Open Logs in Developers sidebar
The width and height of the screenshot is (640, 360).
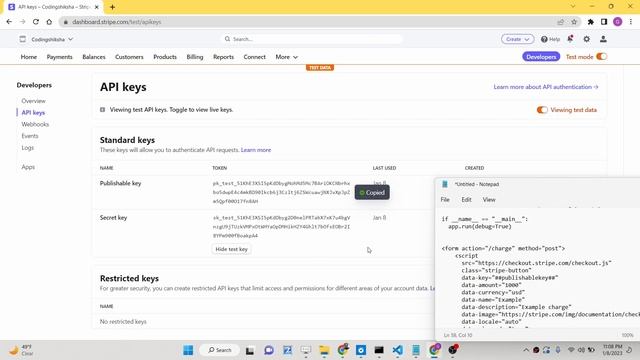[28, 148]
